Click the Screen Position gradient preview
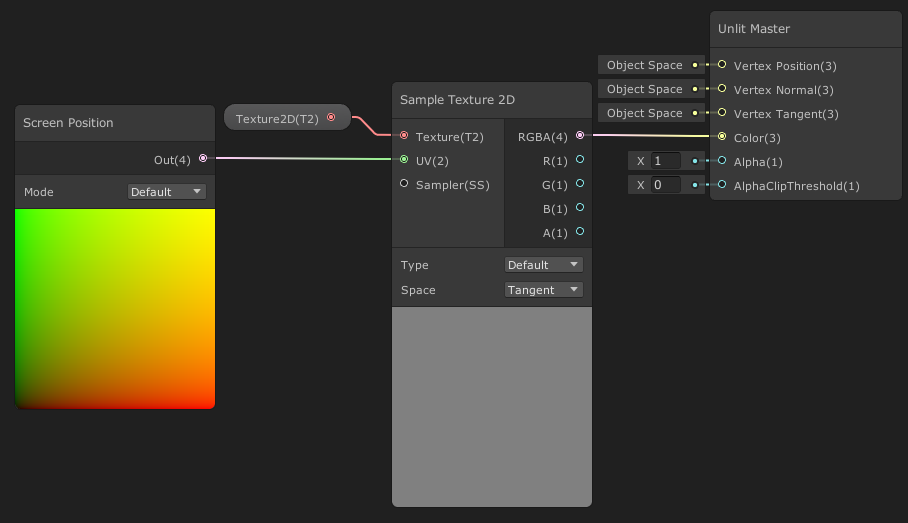The image size is (908, 523). pos(115,309)
